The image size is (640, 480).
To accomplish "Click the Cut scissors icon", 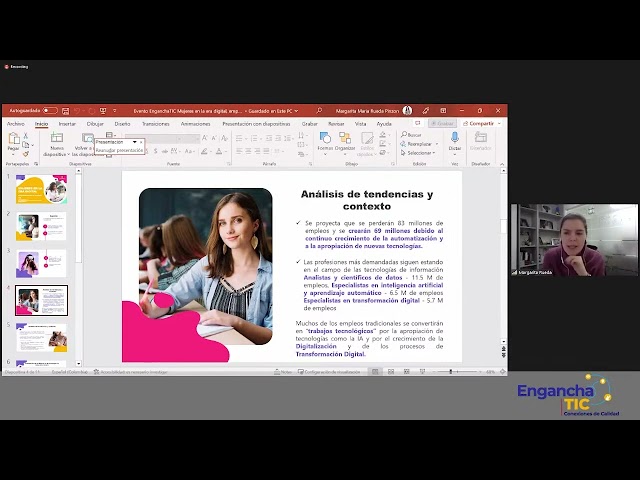I will click(x=26, y=136).
